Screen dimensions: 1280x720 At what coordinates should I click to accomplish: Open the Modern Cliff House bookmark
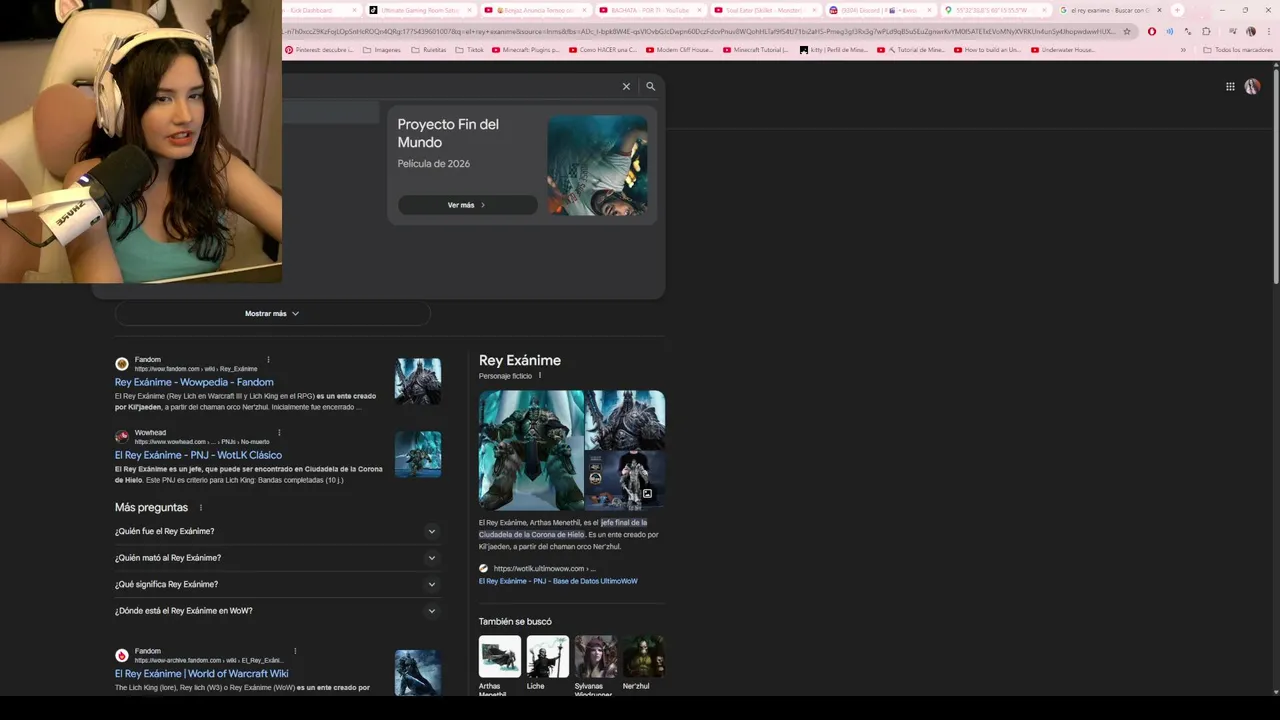[x=680, y=50]
